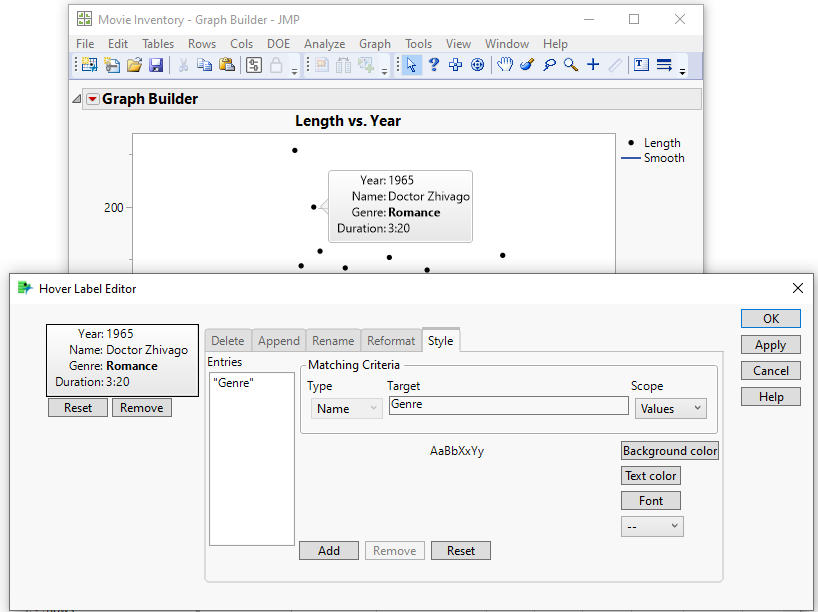This screenshot has height=612, width=818.
Task: Select the Lasso tool
Action: (x=549, y=65)
